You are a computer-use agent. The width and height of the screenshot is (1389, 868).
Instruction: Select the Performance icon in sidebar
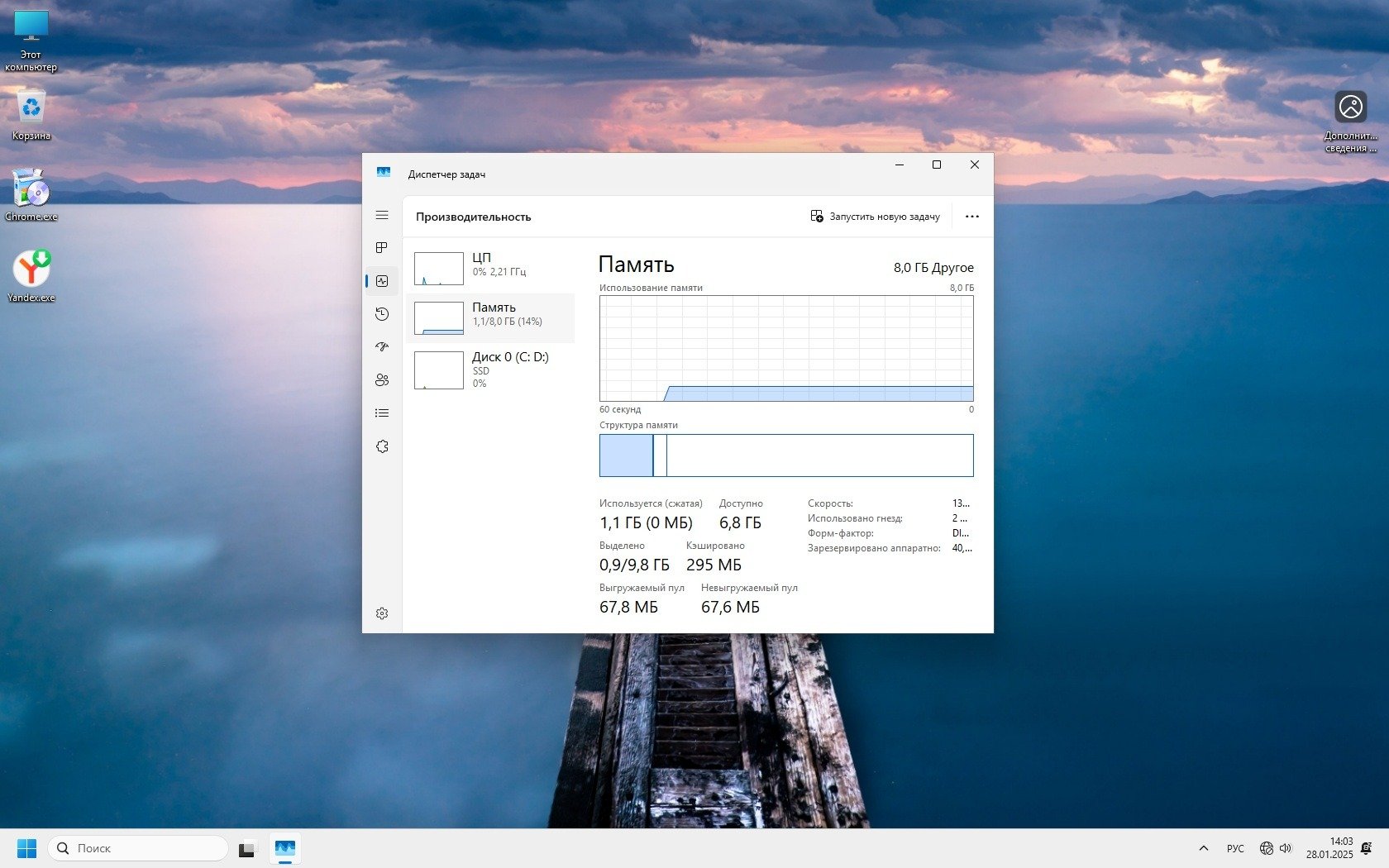(381, 281)
